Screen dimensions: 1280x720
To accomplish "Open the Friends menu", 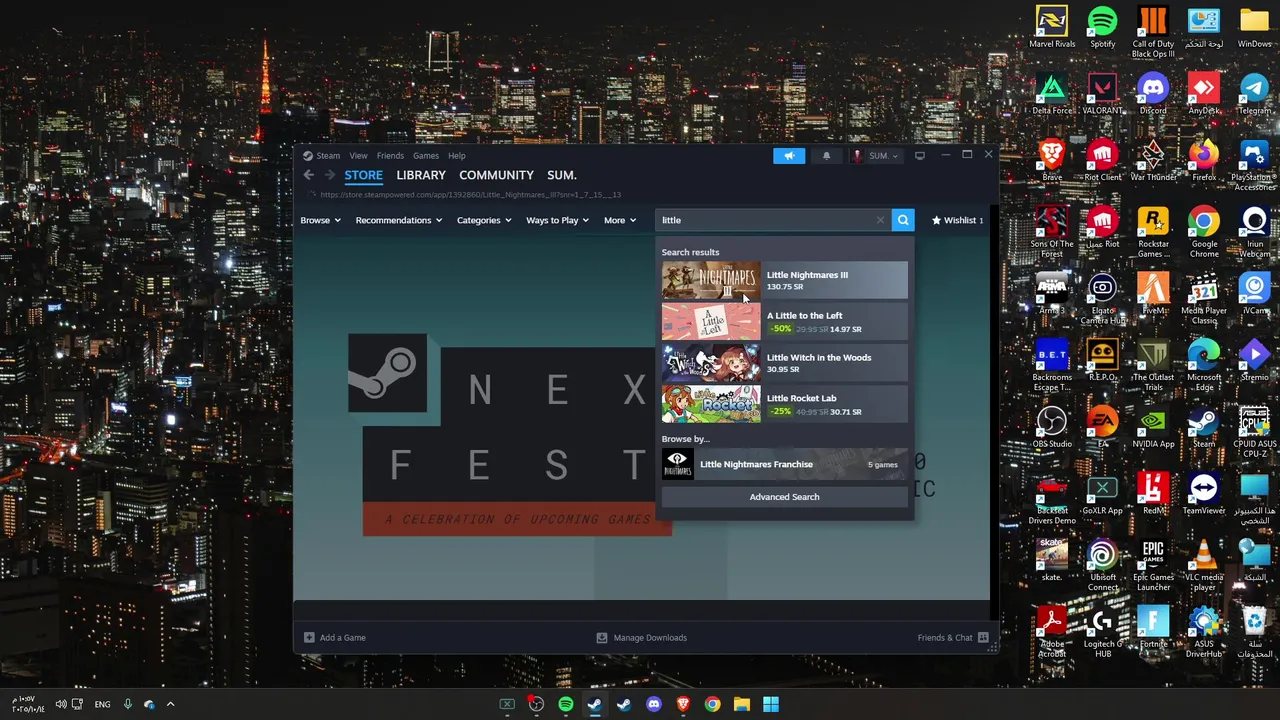I will 390,156.
